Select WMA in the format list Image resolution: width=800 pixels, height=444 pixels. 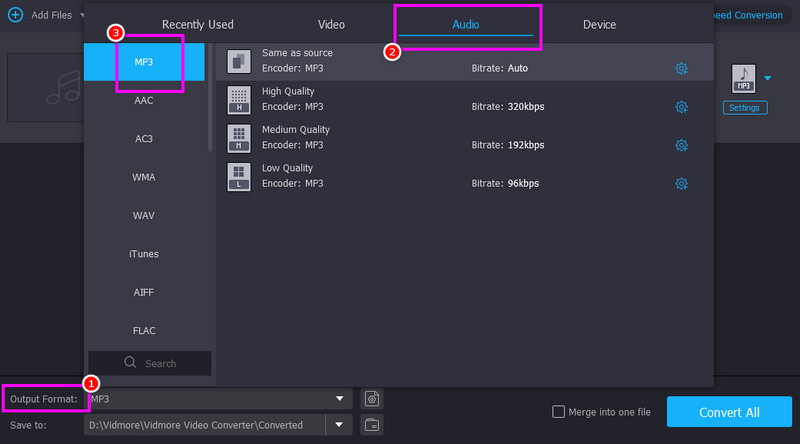pos(144,177)
